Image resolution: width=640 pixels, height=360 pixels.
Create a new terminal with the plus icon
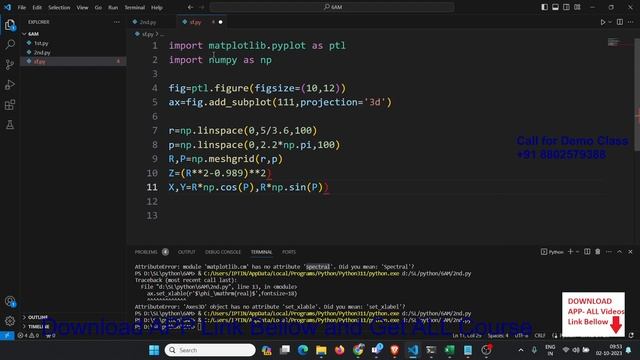point(571,251)
